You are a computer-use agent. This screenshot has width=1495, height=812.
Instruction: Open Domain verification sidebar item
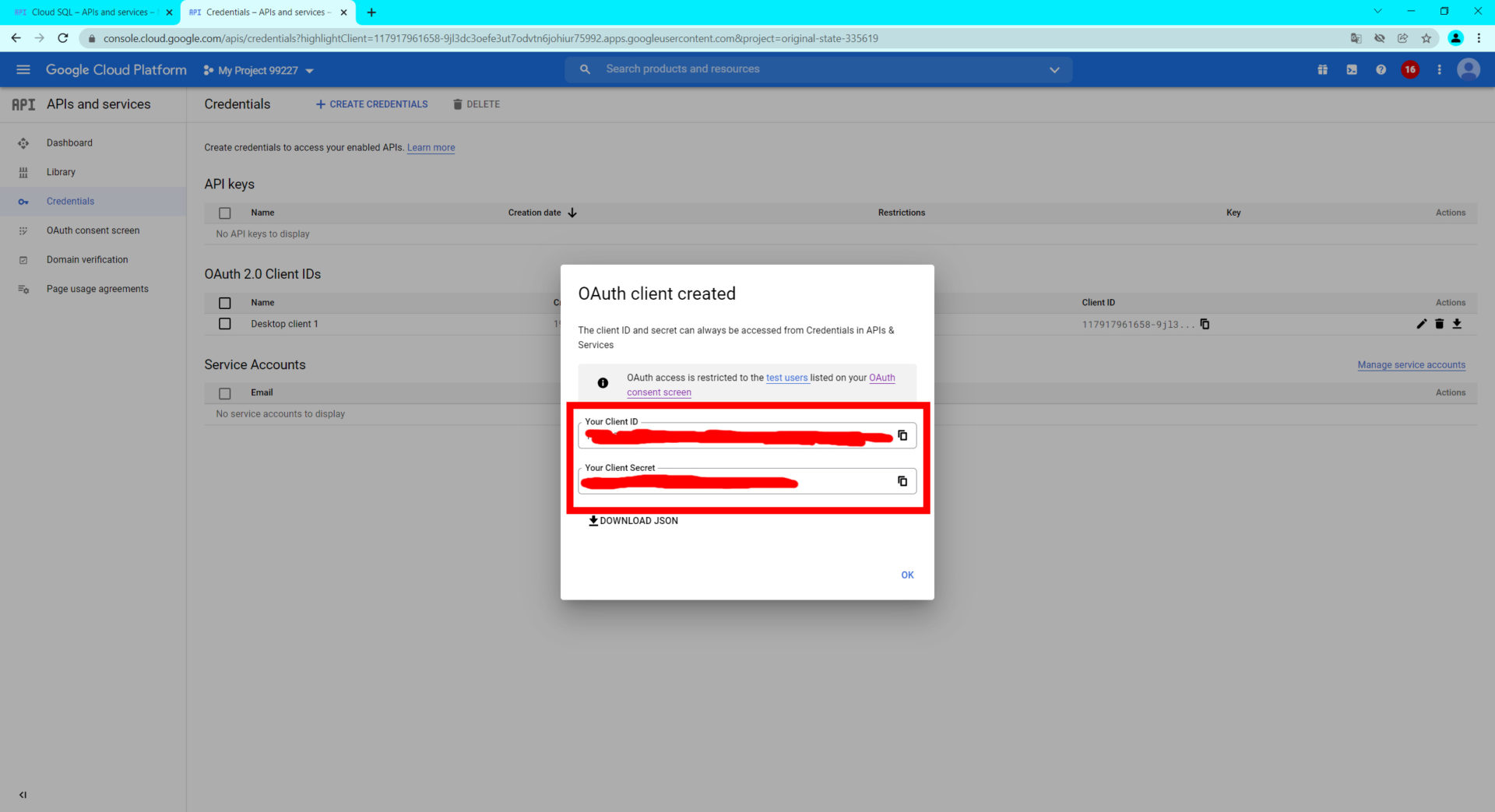93,259
